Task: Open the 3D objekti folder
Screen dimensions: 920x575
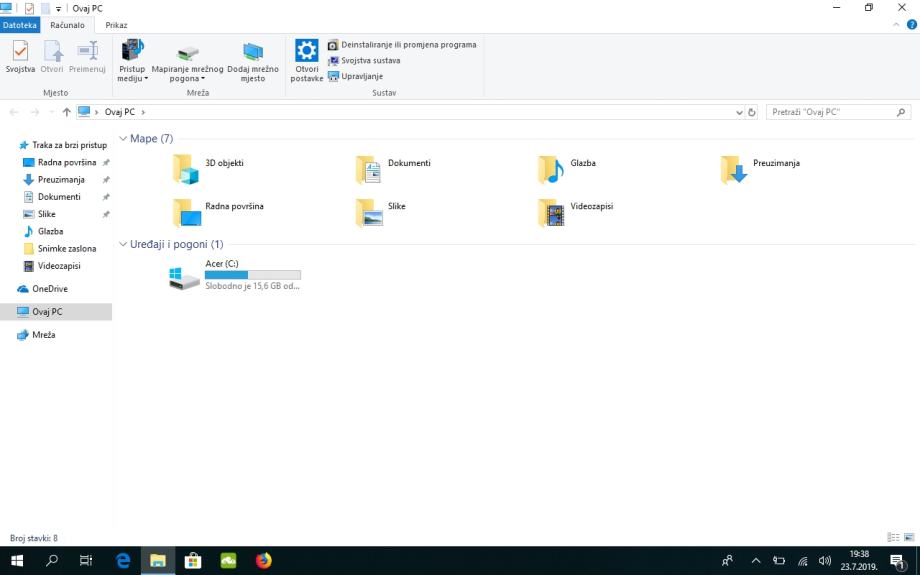Action: (186, 170)
